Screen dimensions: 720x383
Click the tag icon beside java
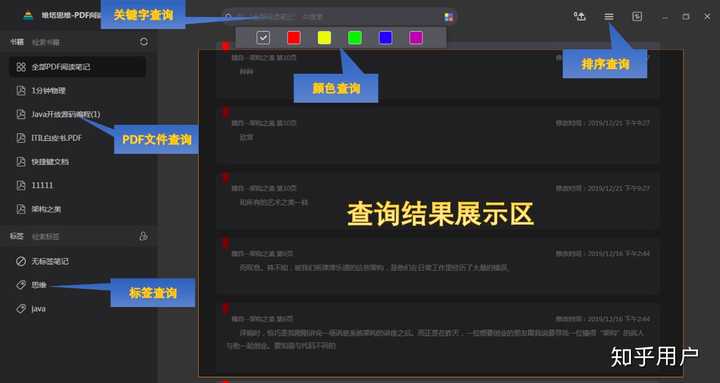click(x=21, y=309)
